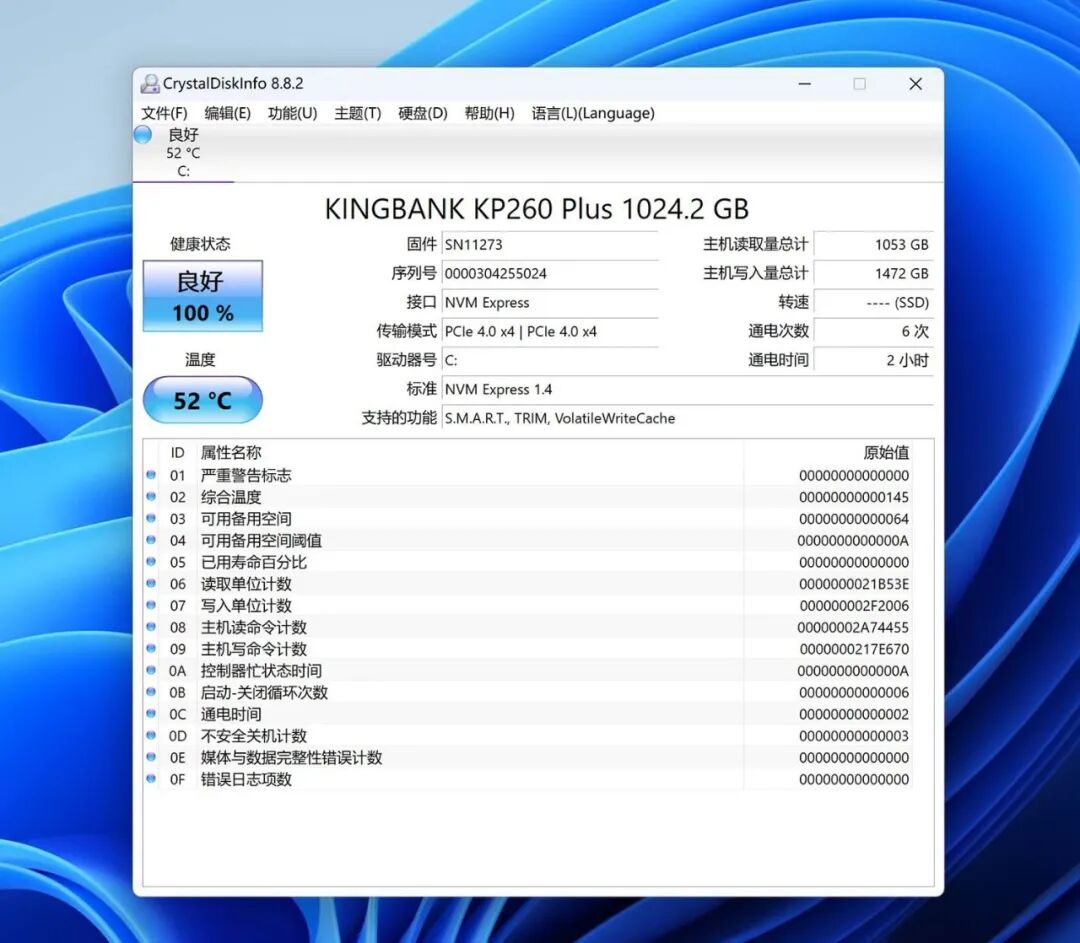The image size is (1080, 943).
Task: Click status dot for 08 主机读命令计数
Action: coord(152,627)
